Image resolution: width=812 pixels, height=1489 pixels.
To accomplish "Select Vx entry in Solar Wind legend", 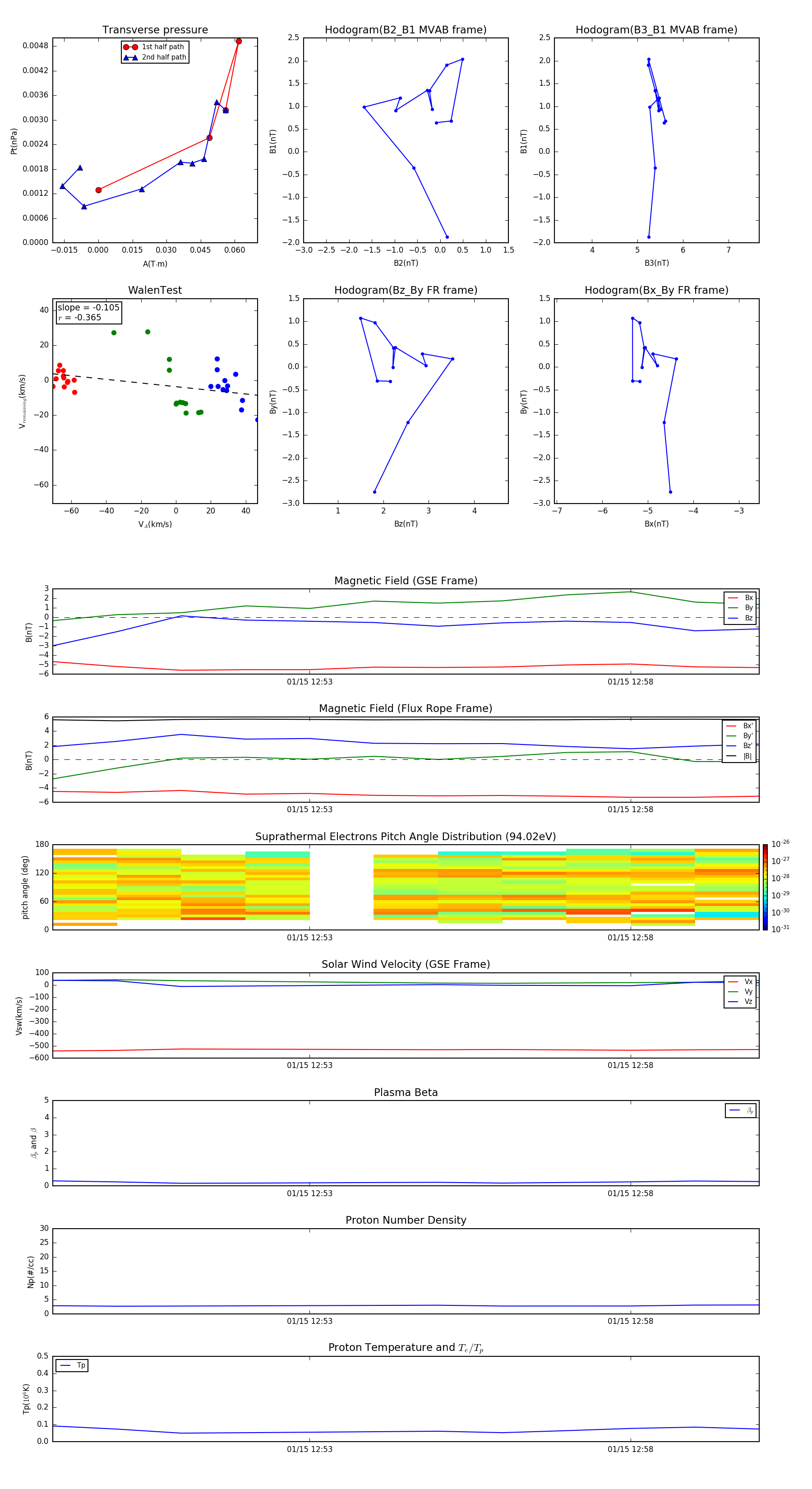I will coord(740,981).
